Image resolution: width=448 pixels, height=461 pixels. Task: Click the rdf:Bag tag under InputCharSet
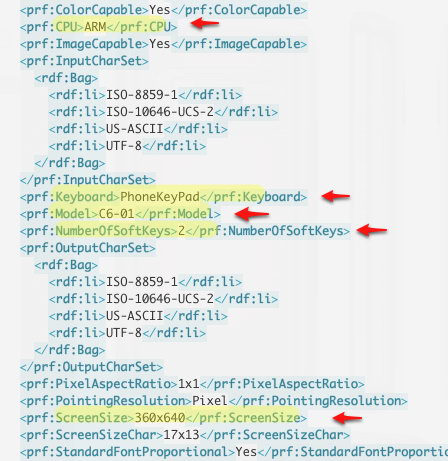(66, 78)
